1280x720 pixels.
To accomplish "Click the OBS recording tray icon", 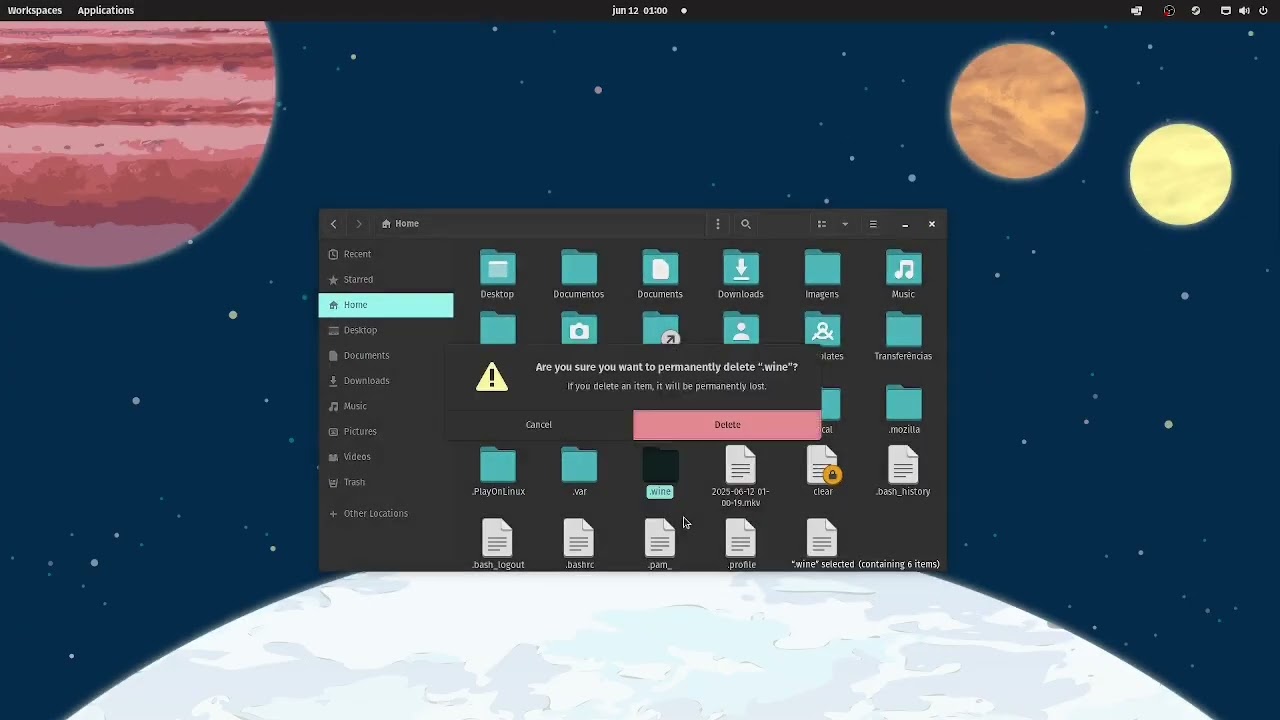I will point(1169,10).
